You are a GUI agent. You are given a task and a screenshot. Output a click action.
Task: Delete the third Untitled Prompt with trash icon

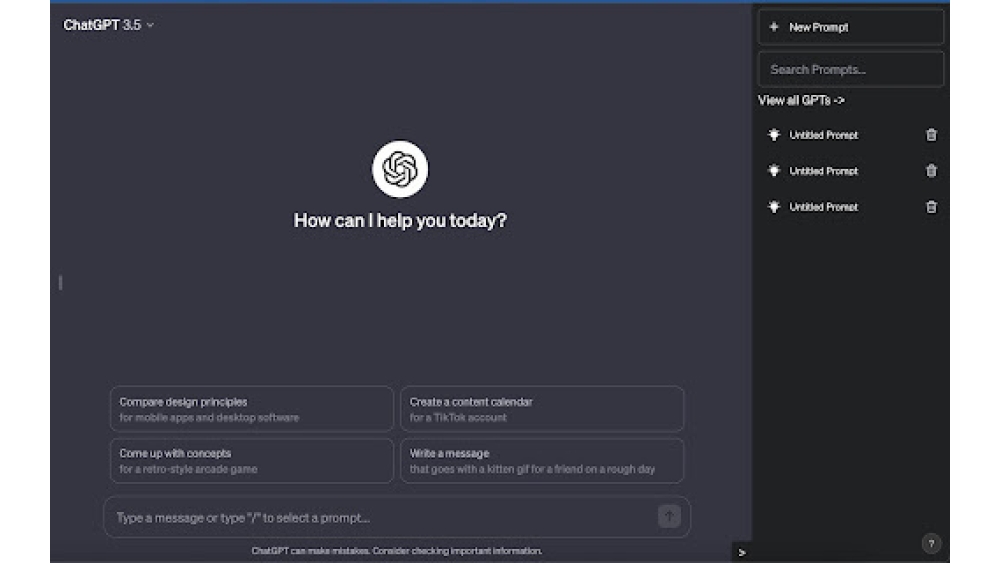[x=931, y=207]
